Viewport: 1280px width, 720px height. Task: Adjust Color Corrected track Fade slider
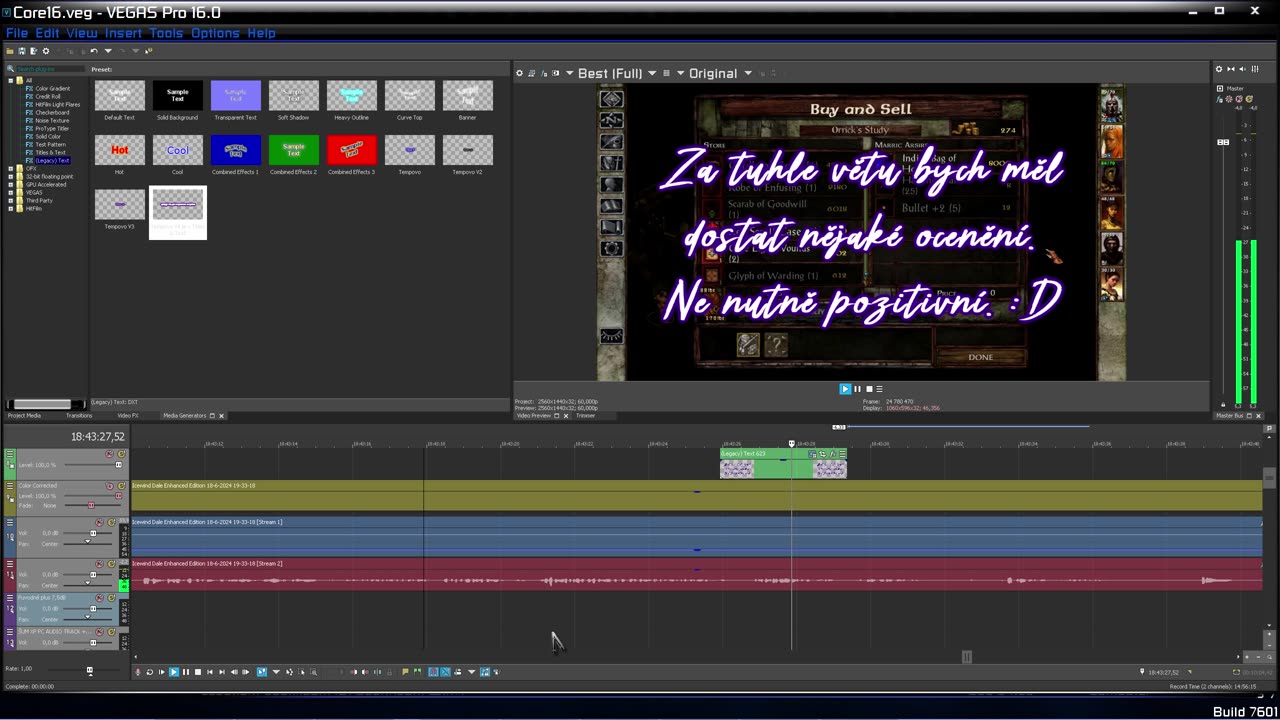pos(91,505)
